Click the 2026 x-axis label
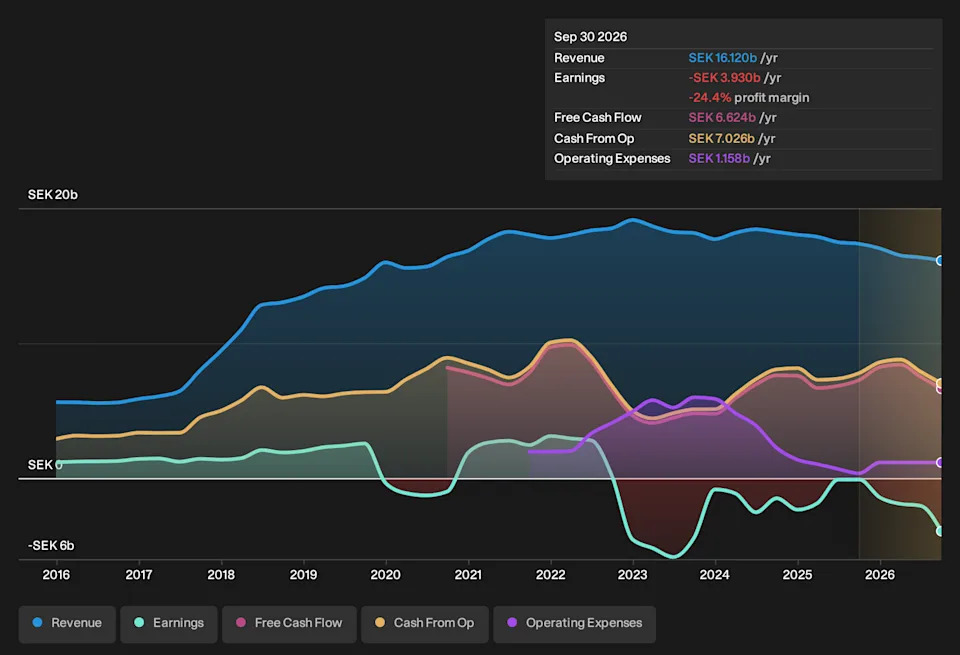This screenshot has width=960, height=655. click(880, 575)
